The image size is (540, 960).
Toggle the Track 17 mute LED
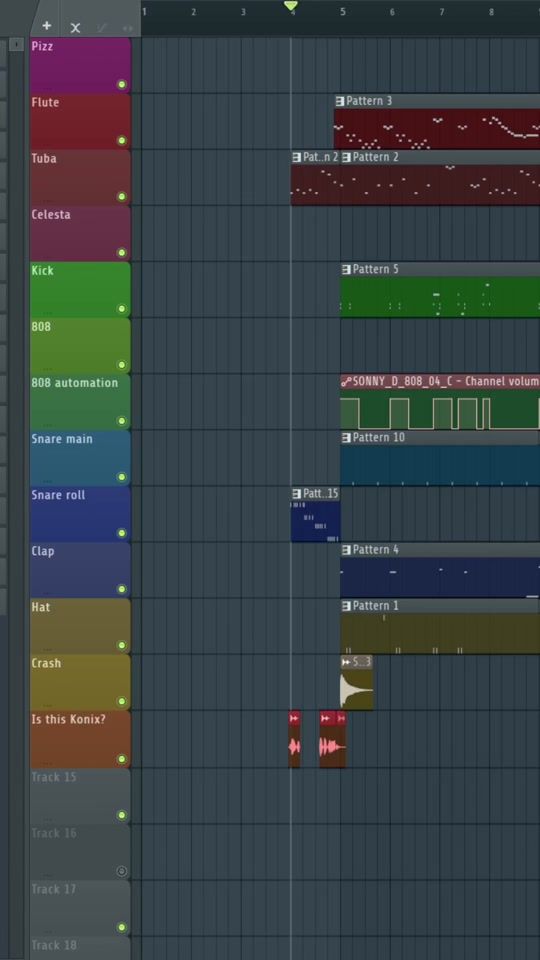121,928
